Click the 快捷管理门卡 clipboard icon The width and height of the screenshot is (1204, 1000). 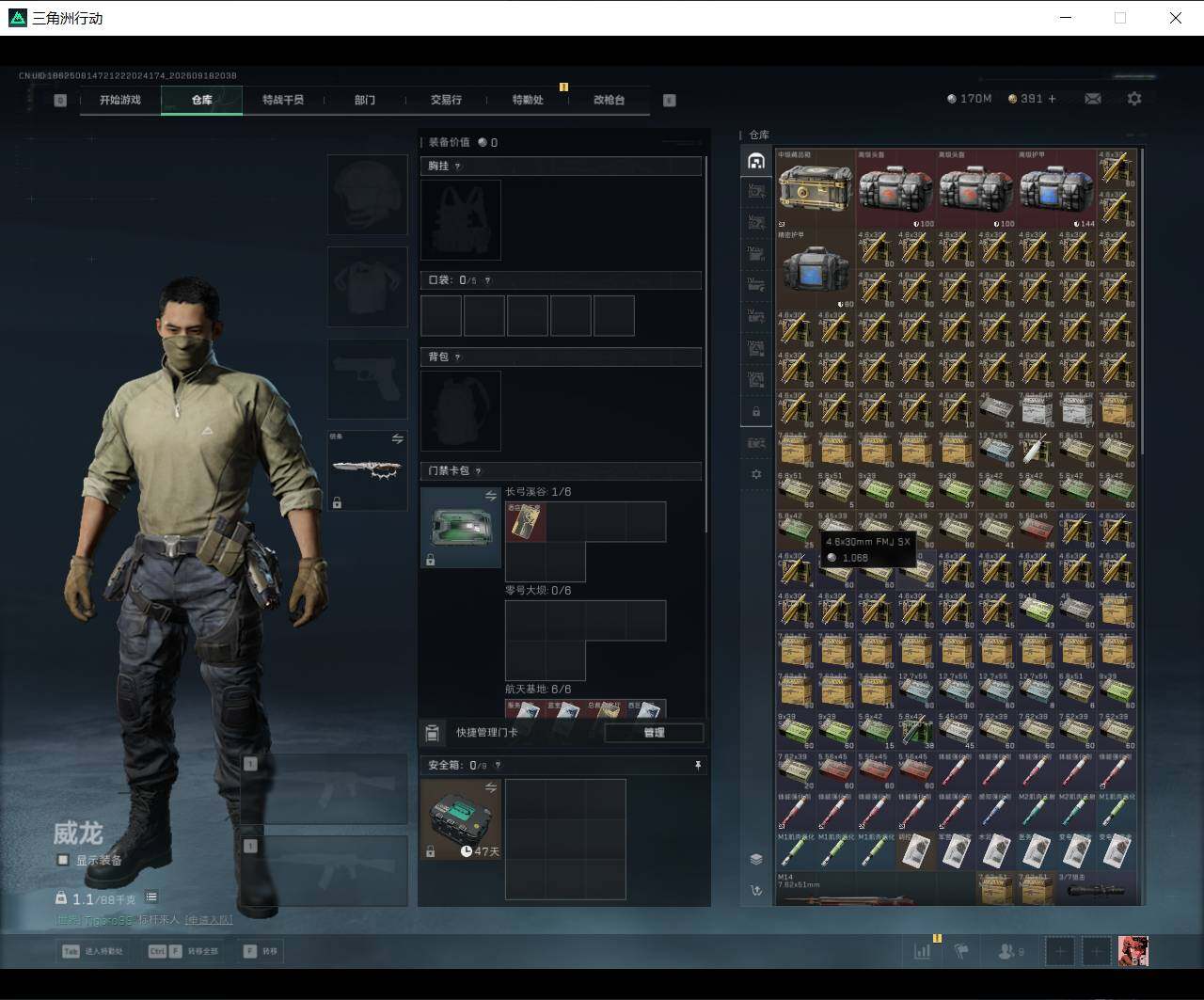pos(433,733)
